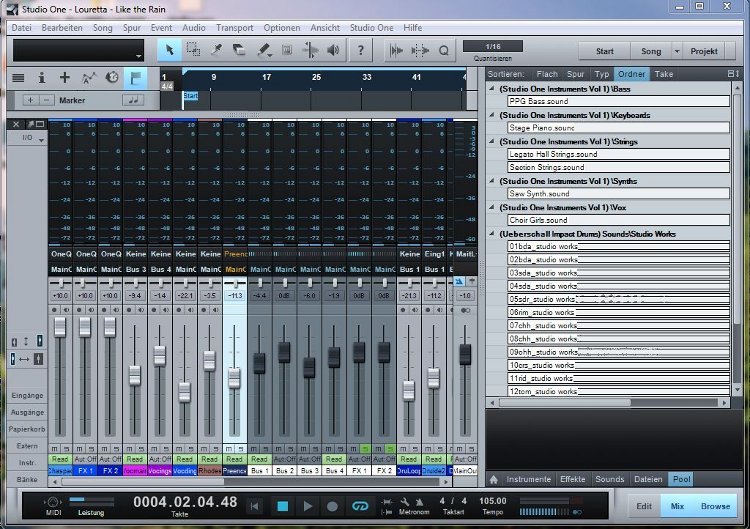The width and height of the screenshot is (750, 529).
Task: Click the Start marker in timeline
Action: (x=190, y=96)
